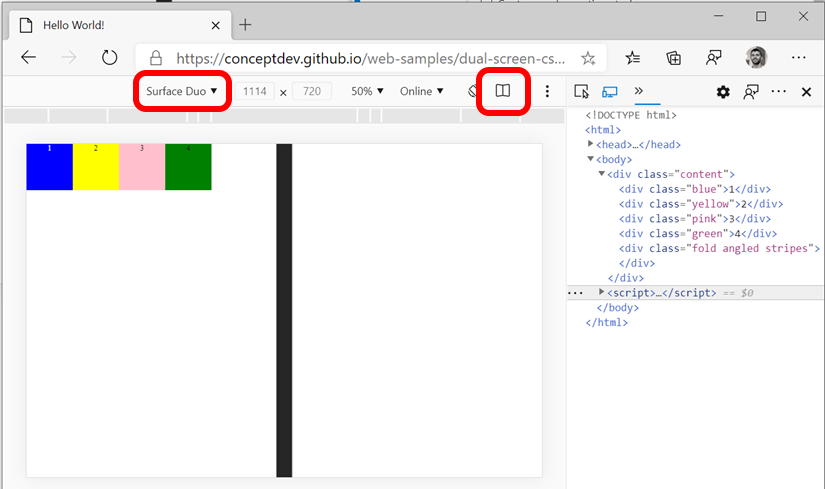Collapse the div class content node
Viewport: 825px width, 489px height.
[x=601, y=173]
